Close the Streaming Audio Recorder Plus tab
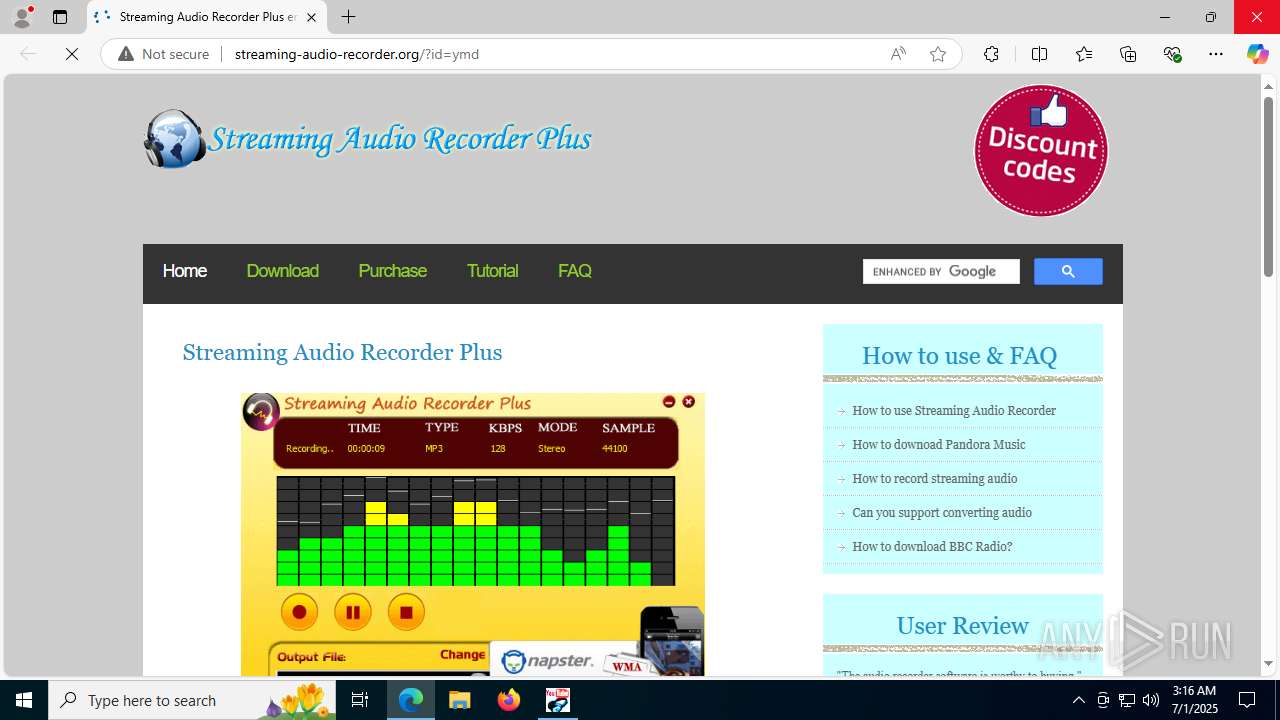The height and width of the screenshot is (720, 1280). point(312,17)
